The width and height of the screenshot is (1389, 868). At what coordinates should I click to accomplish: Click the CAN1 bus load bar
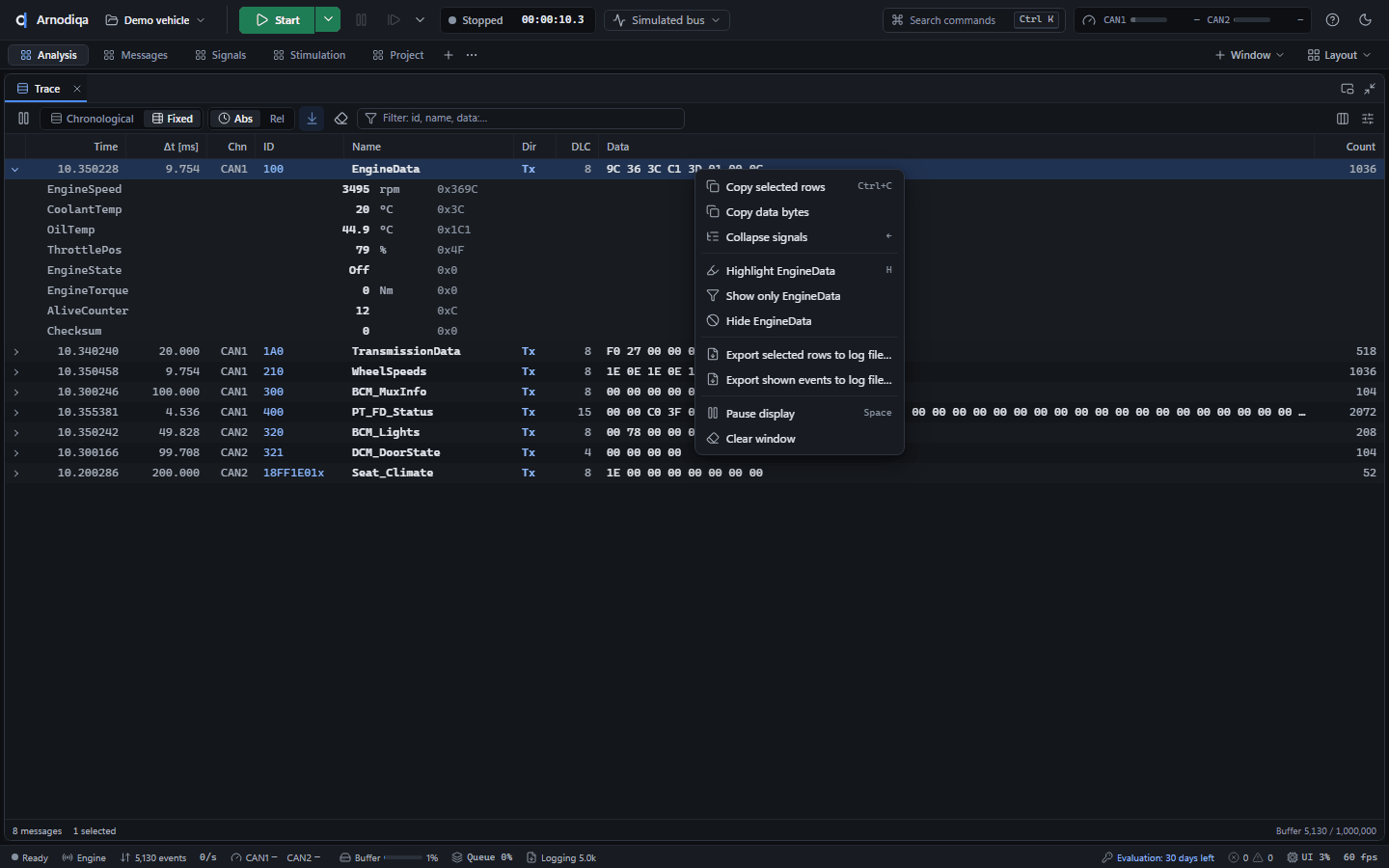point(1148,19)
